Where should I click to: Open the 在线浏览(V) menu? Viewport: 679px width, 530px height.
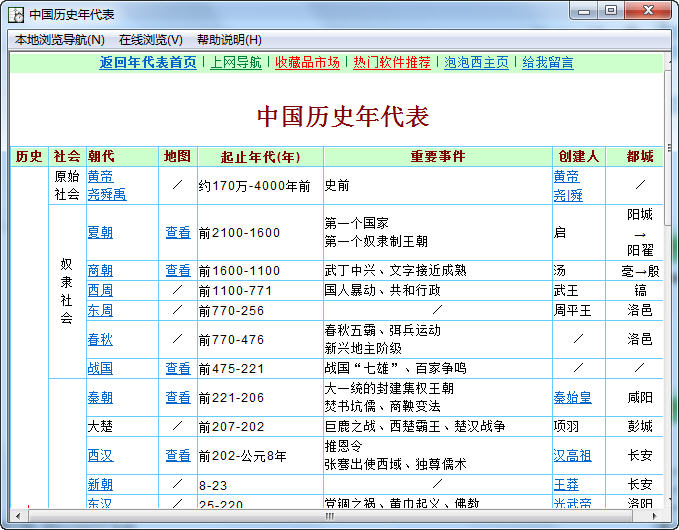click(x=151, y=40)
